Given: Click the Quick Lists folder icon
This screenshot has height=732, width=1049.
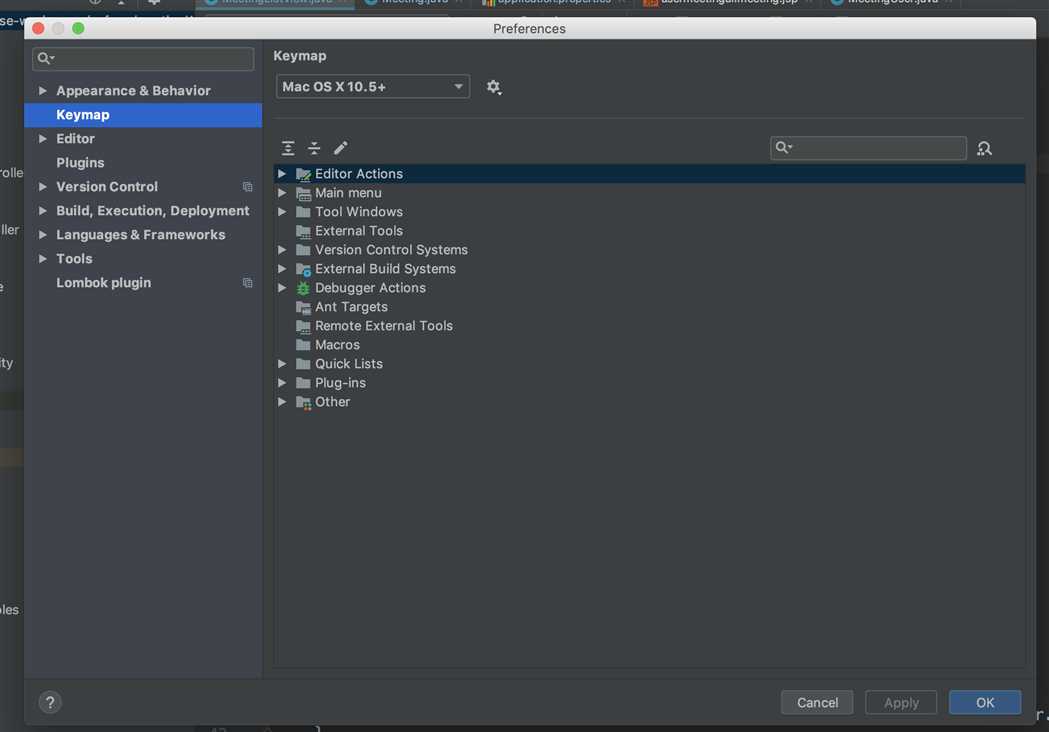Looking at the screenshot, I should (x=303, y=364).
